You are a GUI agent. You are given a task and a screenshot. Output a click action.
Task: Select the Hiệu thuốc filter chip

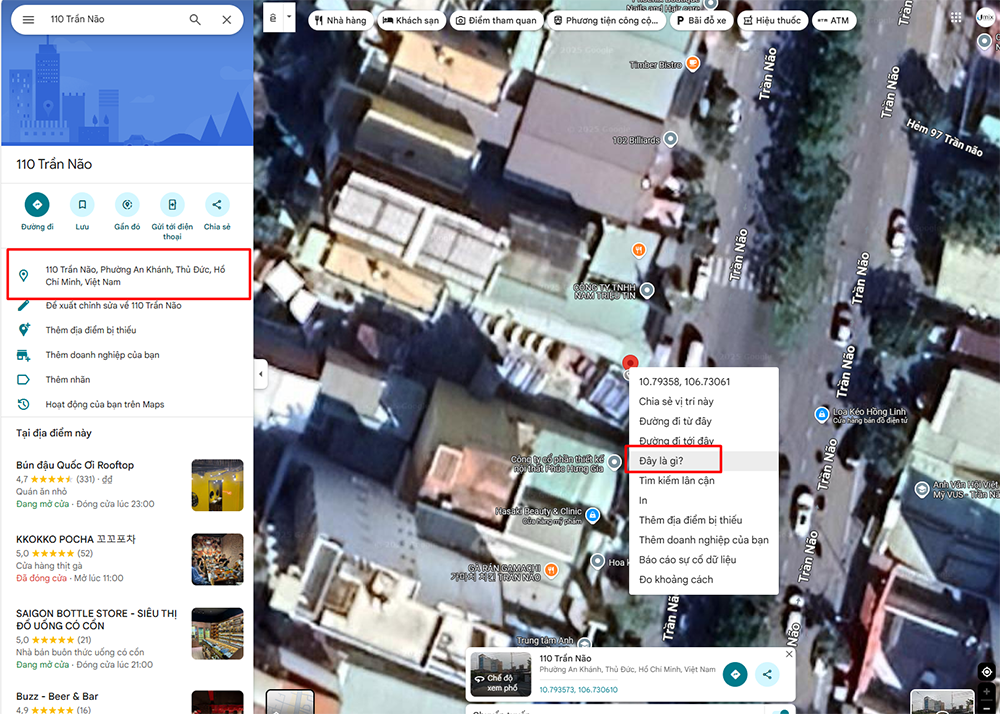(x=772, y=20)
